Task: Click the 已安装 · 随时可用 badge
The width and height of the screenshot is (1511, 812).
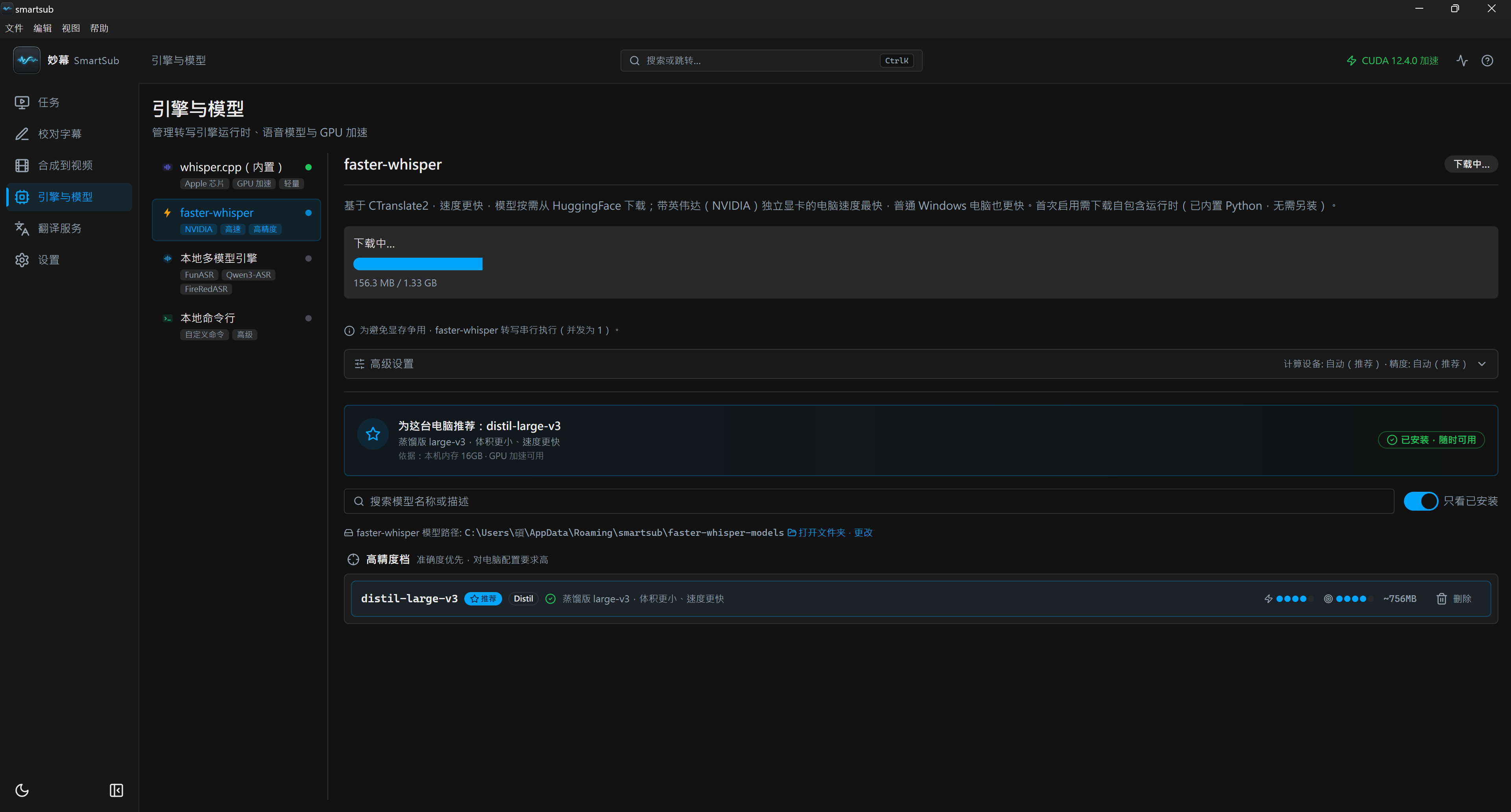Action: [1431, 440]
